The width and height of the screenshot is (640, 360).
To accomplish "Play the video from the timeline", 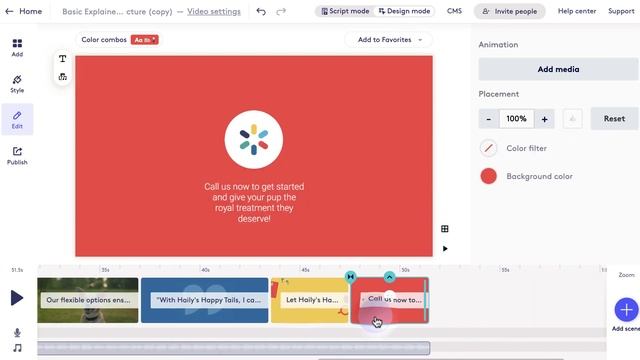I will [17, 298].
